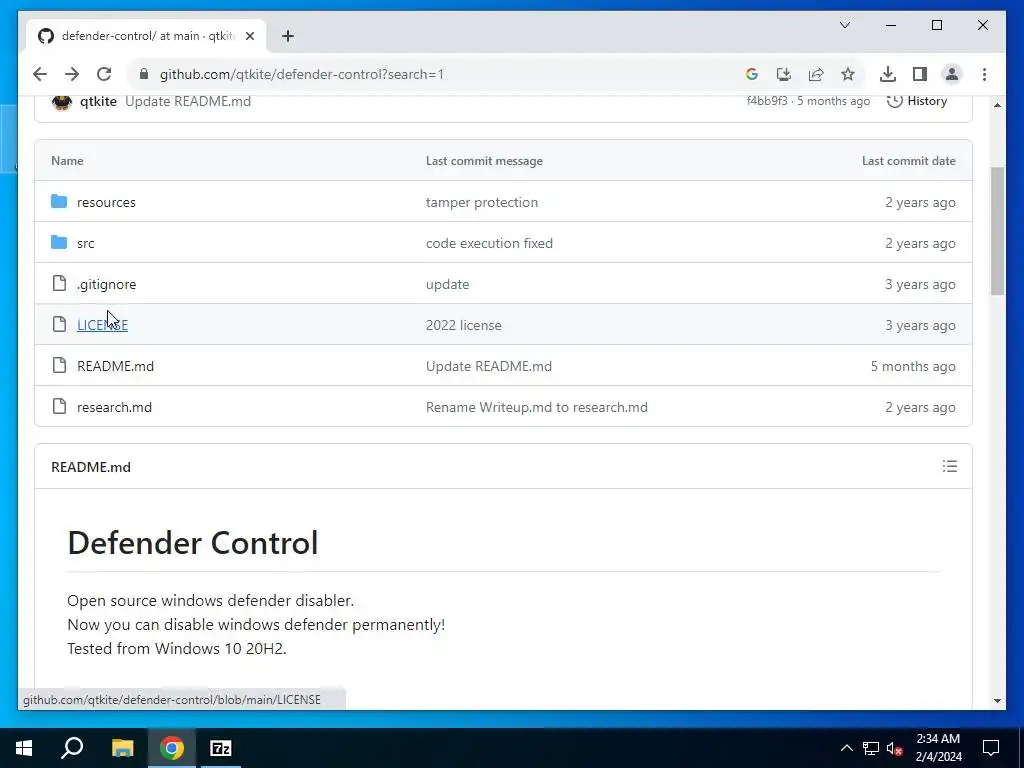This screenshot has width=1024, height=768.
Task: Open 'tamper protection' commit message
Action: click(482, 202)
